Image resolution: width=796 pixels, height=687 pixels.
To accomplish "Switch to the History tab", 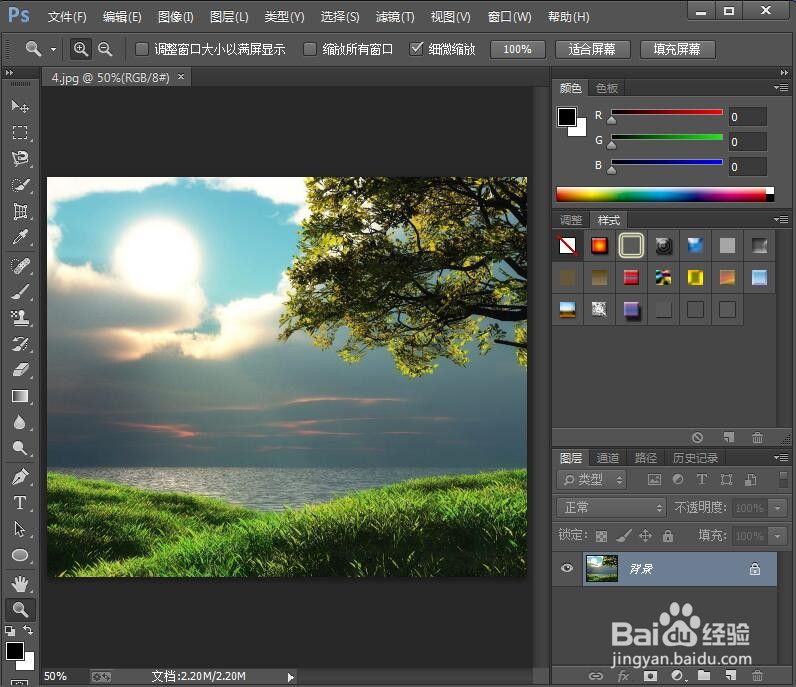I will (695, 458).
